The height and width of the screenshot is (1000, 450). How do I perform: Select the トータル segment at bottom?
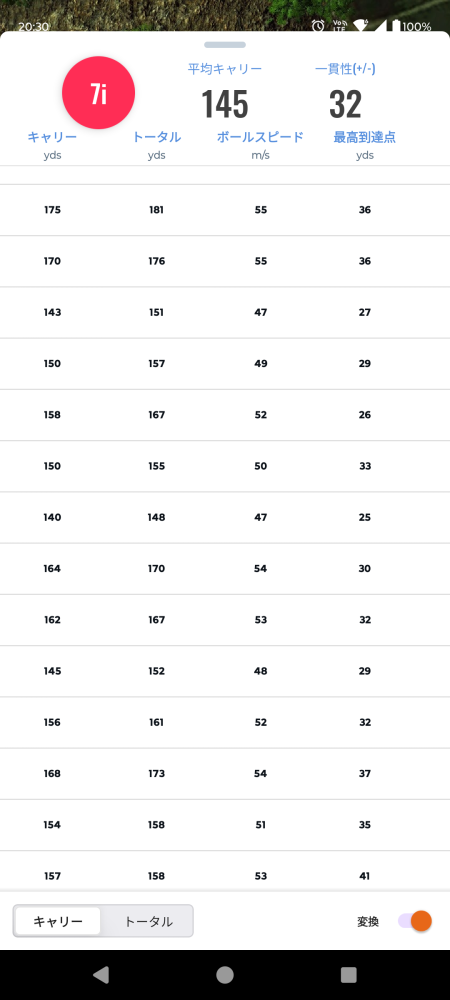[x=148, y=921]
